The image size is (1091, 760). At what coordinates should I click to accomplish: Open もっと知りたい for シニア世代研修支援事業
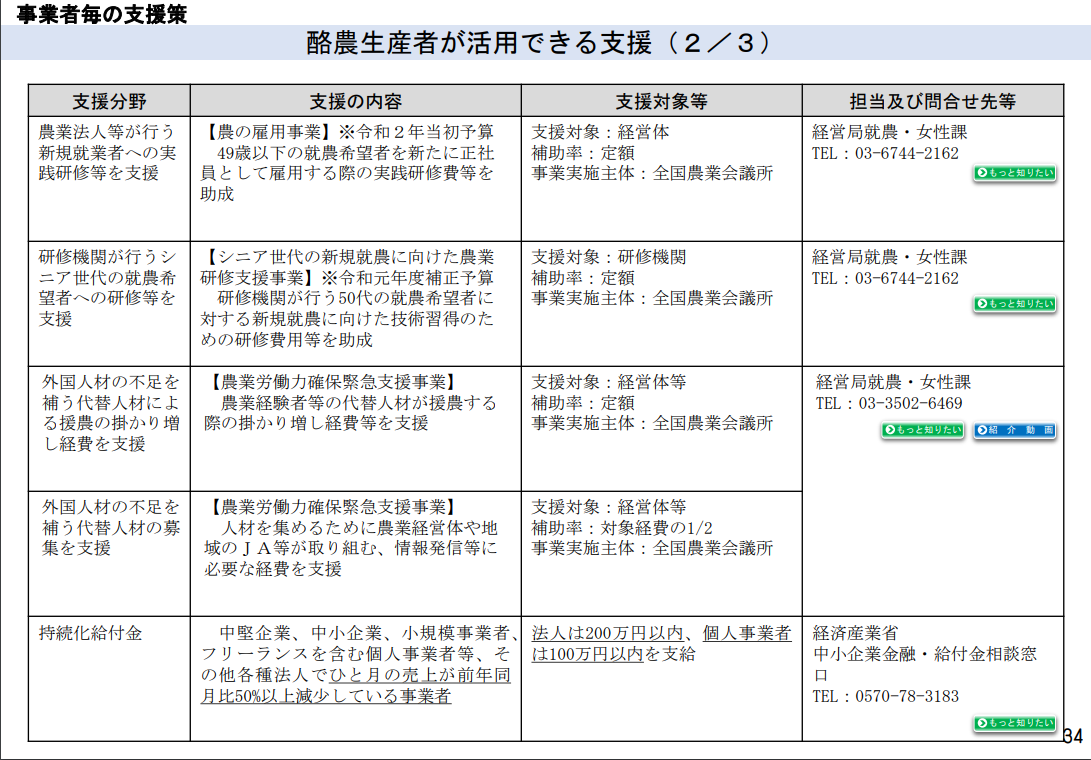1014,303
